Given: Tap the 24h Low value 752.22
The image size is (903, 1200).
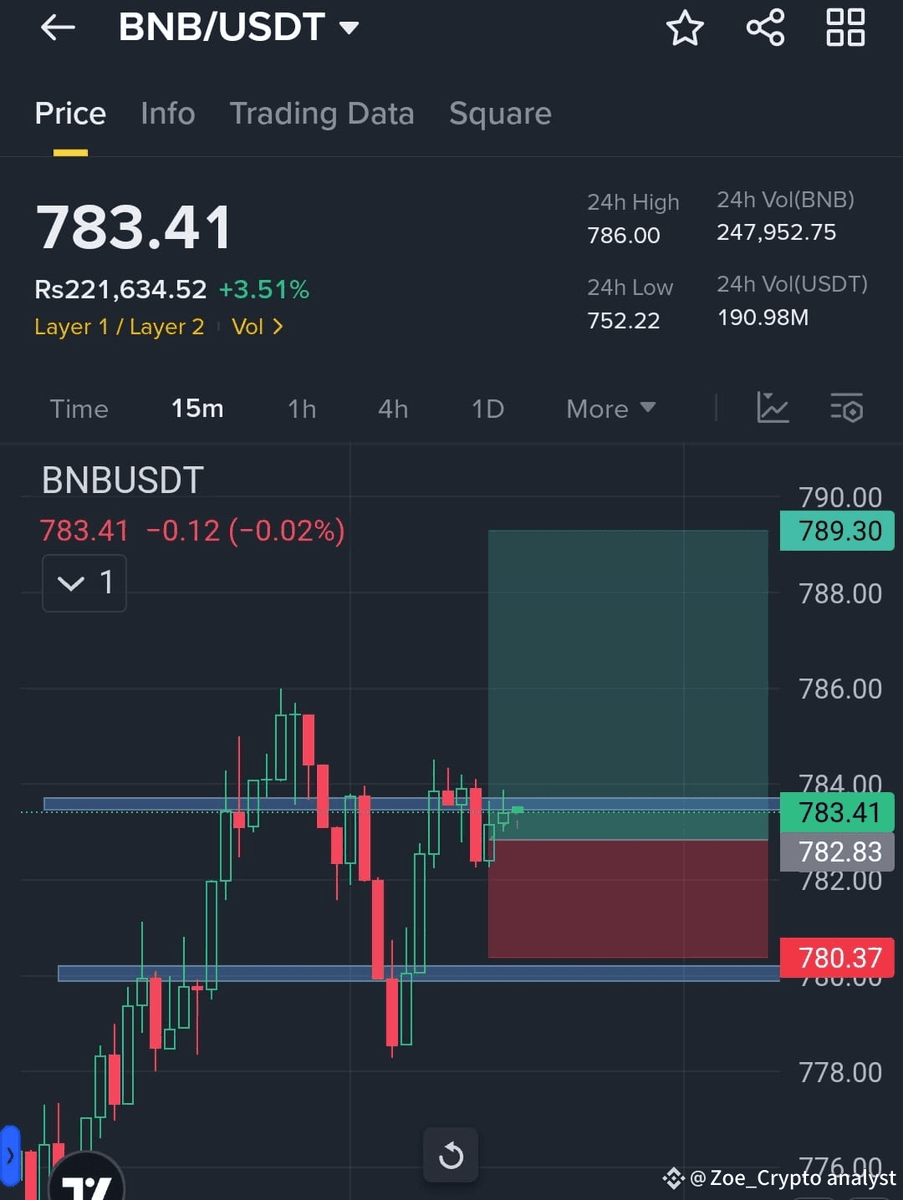Looking at the screenshot, I should click(624, 321).
